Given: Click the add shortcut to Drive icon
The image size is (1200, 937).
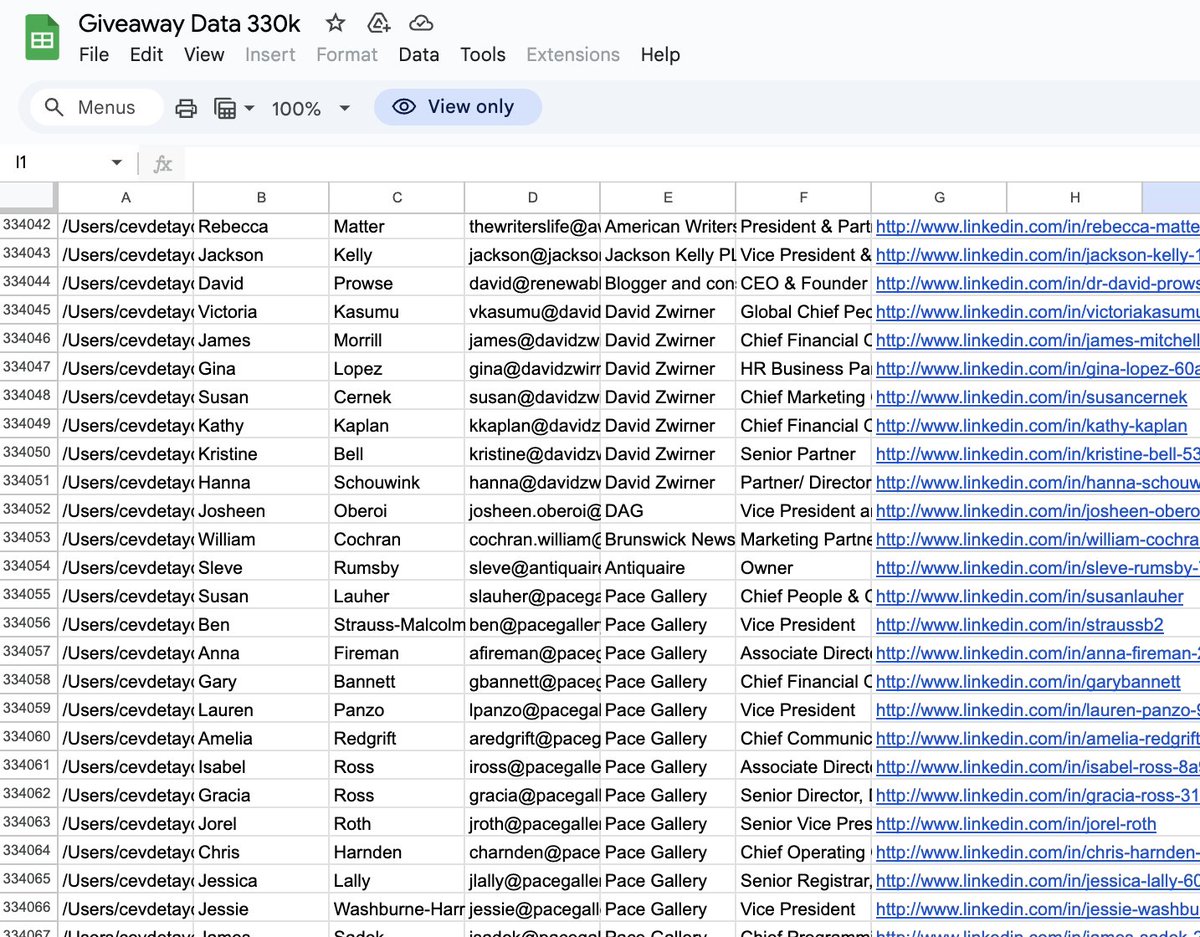Looking at the screenshot, I should 378,23.
